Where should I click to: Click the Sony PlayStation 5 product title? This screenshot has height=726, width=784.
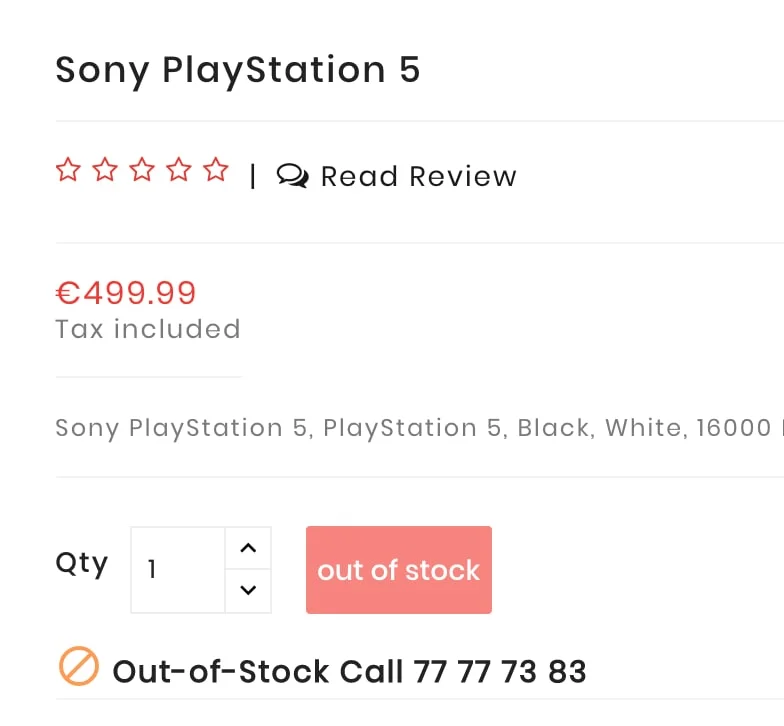pos(238,70)
